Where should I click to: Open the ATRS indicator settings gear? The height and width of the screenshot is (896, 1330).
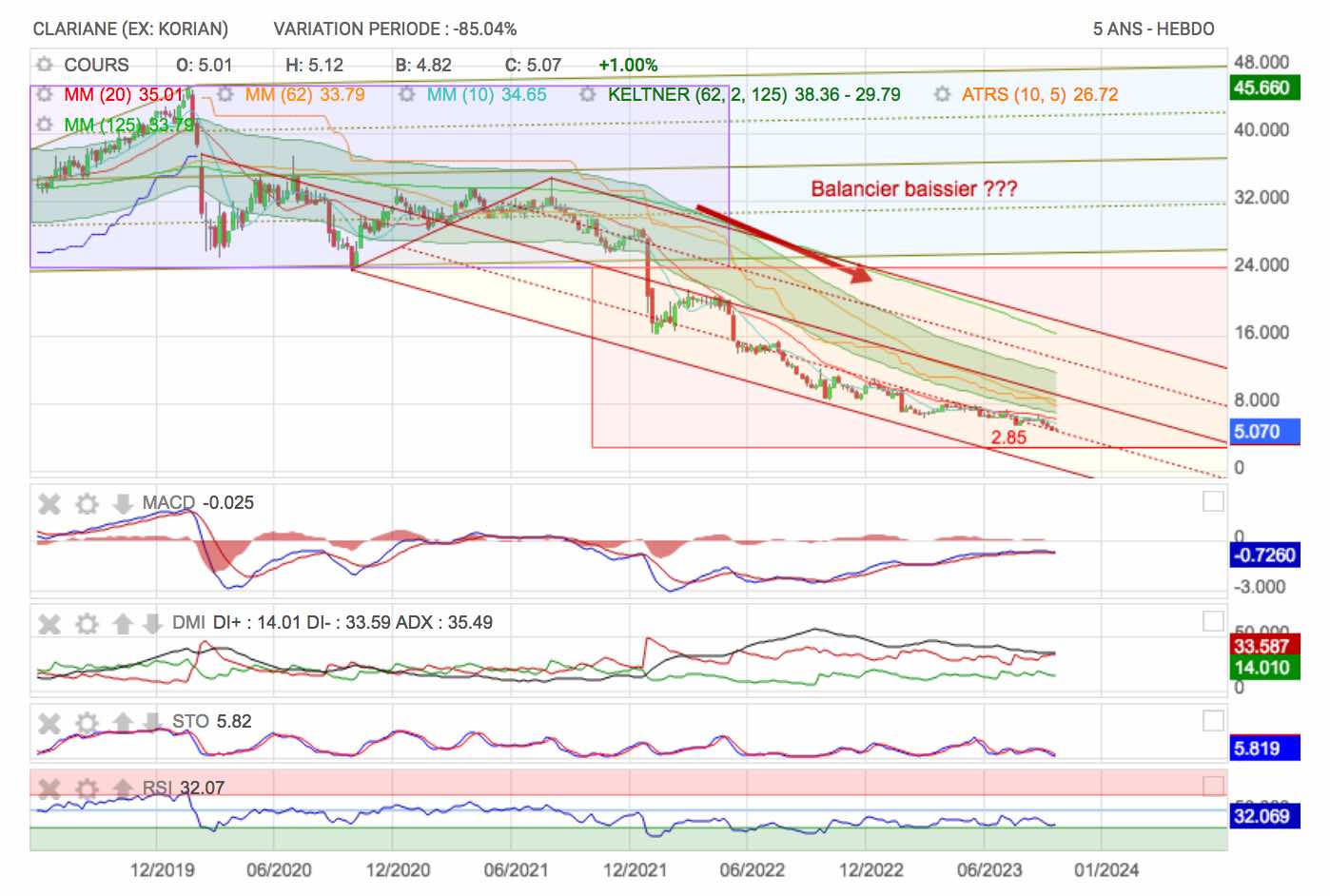[942, 94]
